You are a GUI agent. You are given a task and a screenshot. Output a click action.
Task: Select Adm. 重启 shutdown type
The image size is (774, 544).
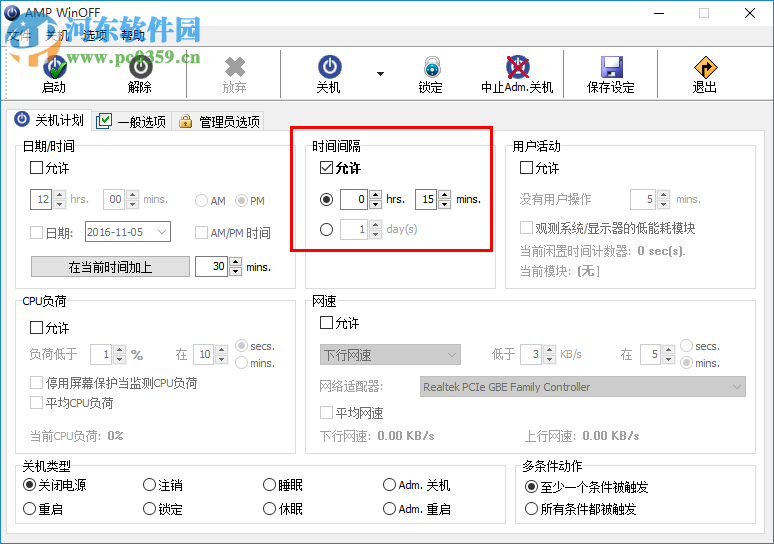(x=389, y=508)
